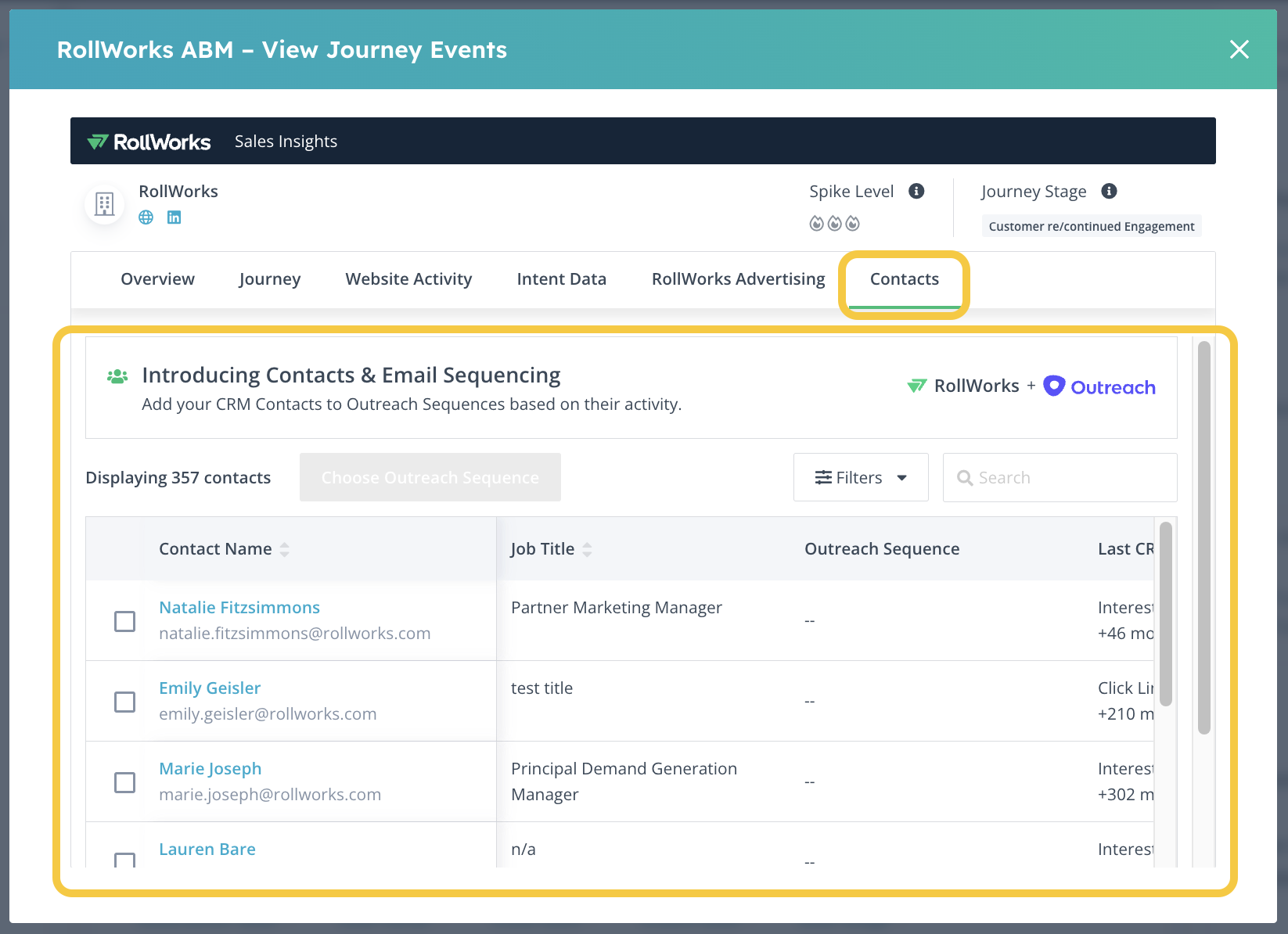The image size is (1288, 934).
Task: Switch to the Website Activity tab
Action: click(x=408, y=279)
